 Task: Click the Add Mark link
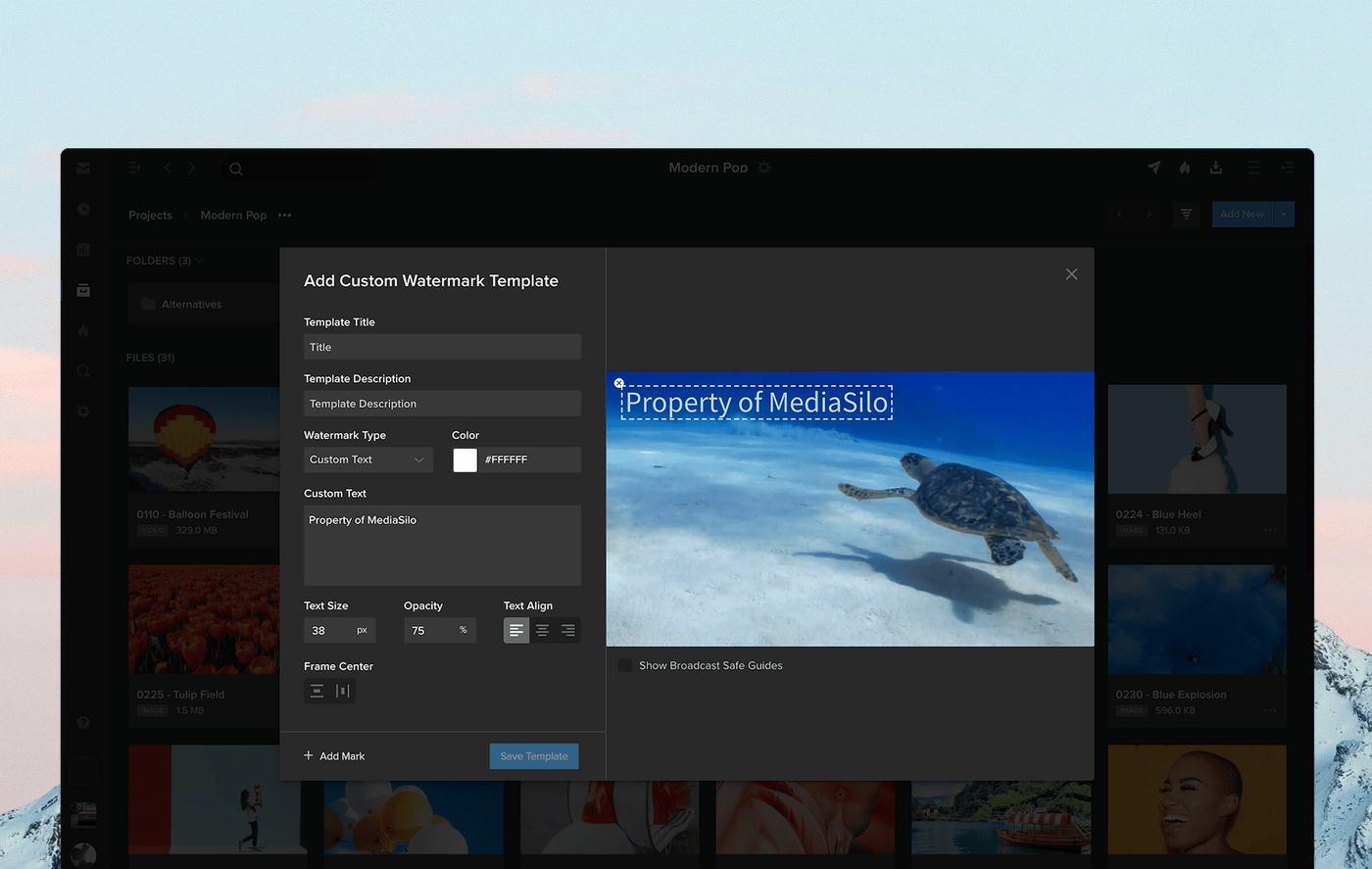tap(342, 756)
